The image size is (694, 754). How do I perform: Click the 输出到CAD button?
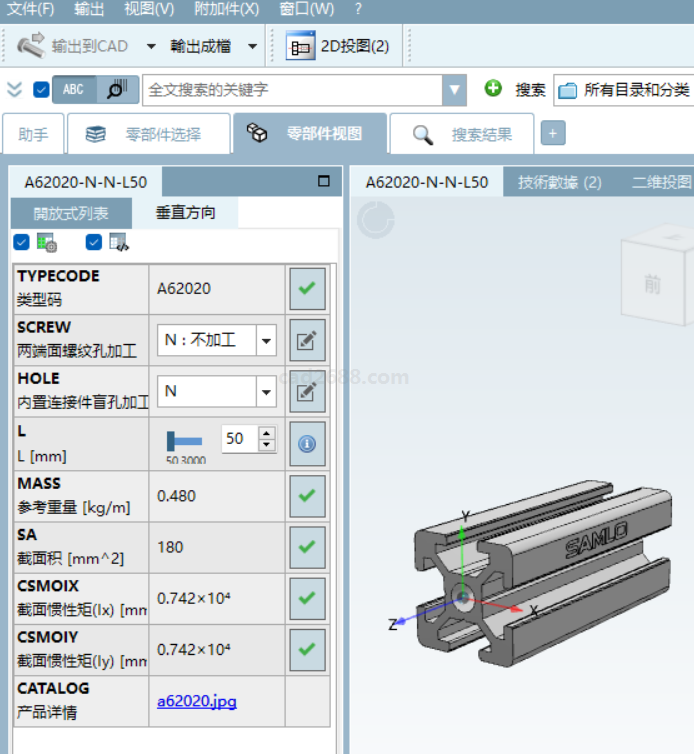tap(76, 46)
